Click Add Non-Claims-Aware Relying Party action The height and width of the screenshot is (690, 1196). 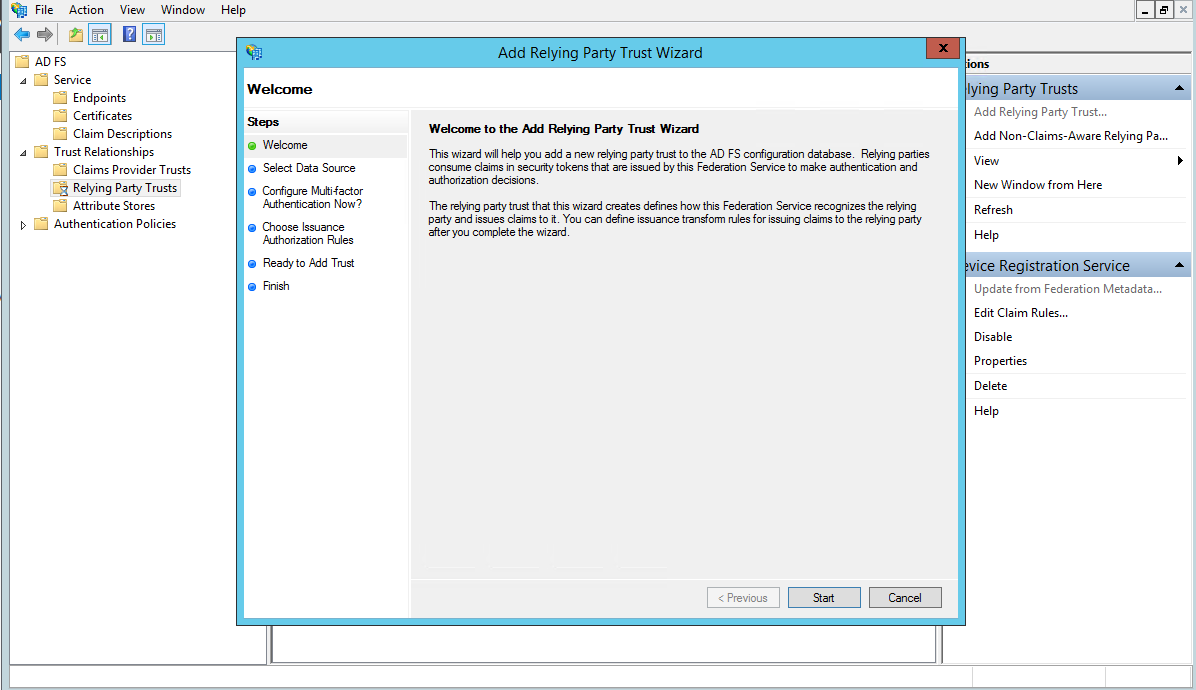pyautogui.click(x=1071, y=136)
